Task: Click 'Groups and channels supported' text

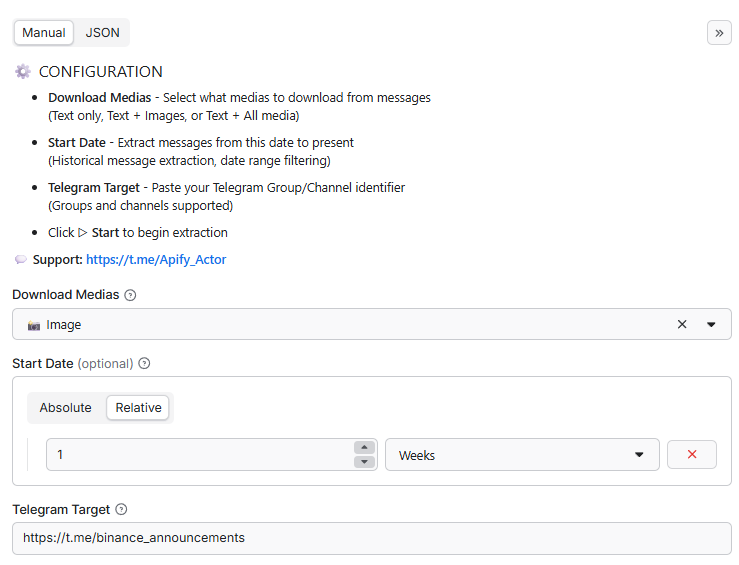Action: pos(140,206)
